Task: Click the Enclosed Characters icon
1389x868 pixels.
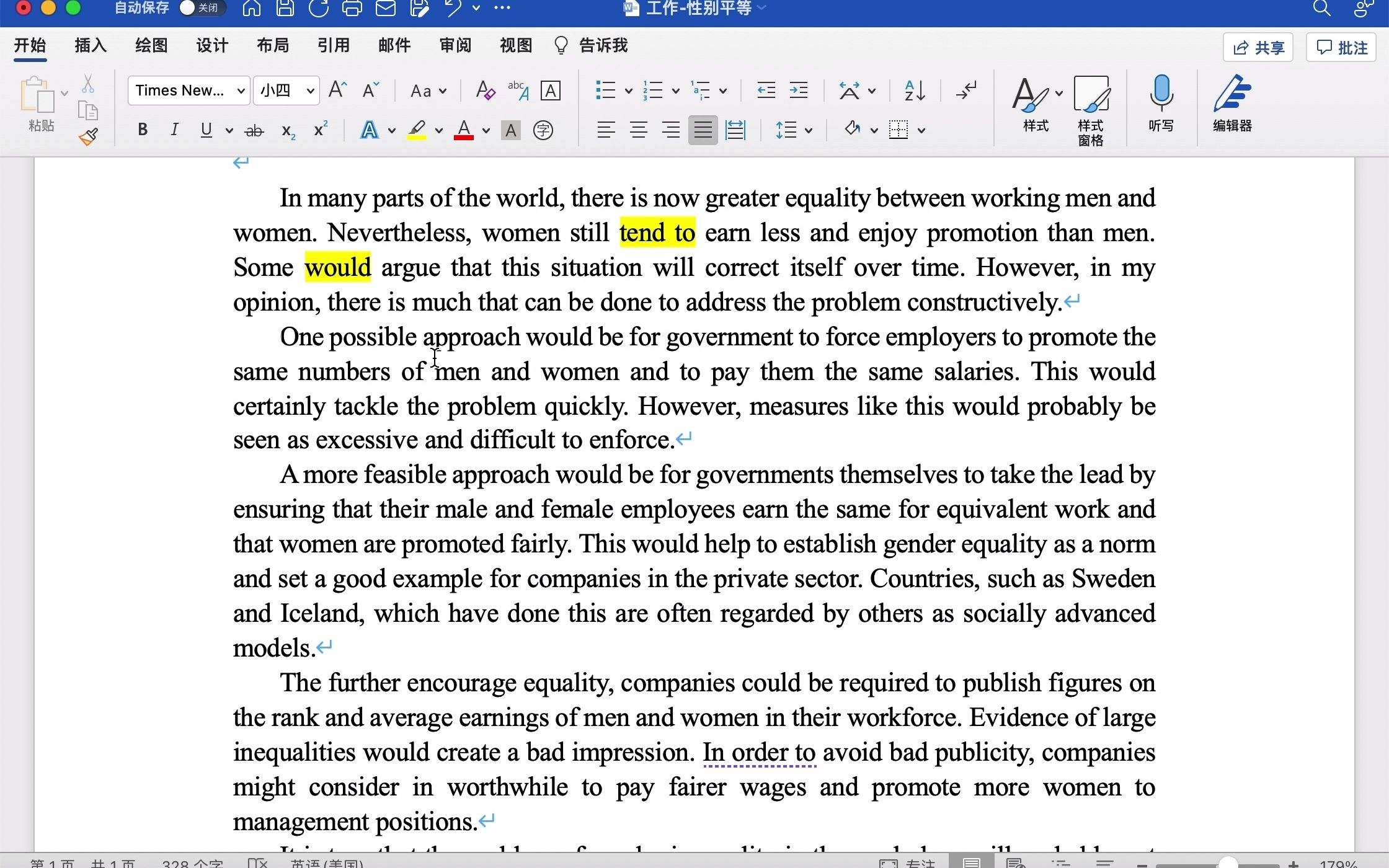Action: [x=543, y=130]
